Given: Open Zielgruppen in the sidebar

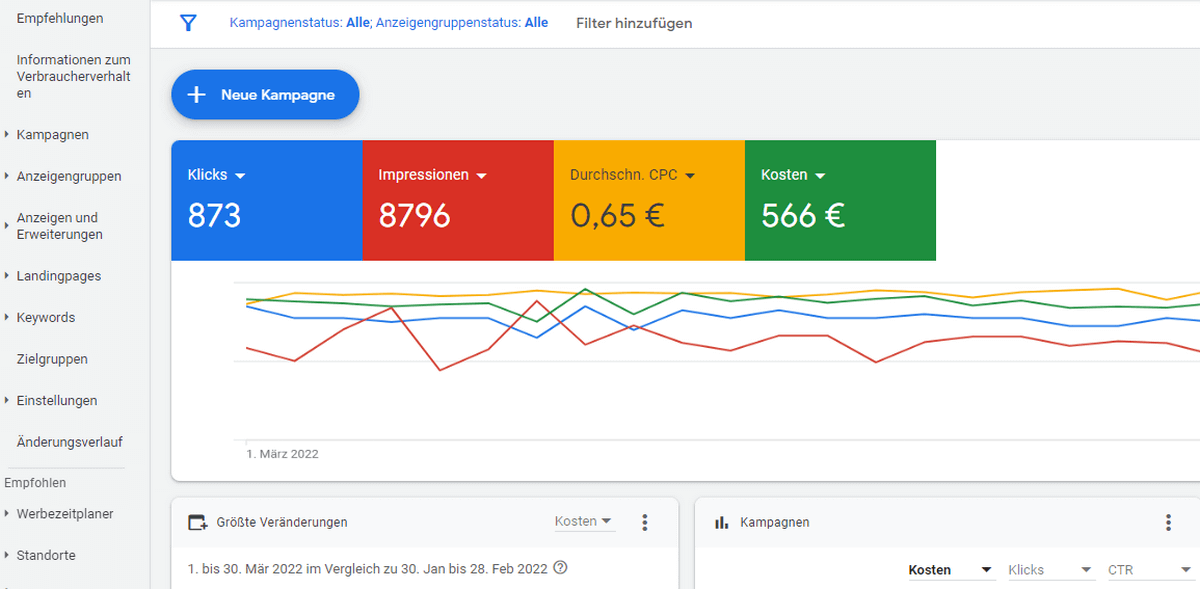Looking at the screenshot, I should tap(52, 359).
